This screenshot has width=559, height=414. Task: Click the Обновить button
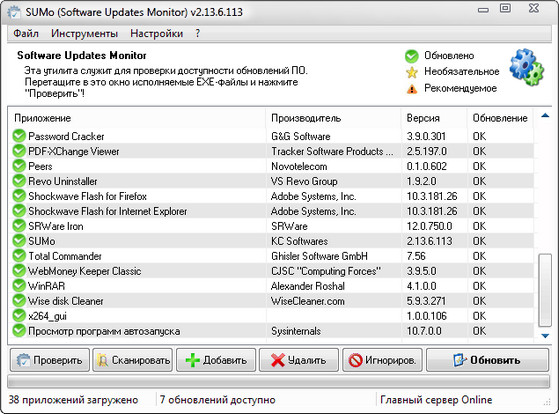pos(487,360)
